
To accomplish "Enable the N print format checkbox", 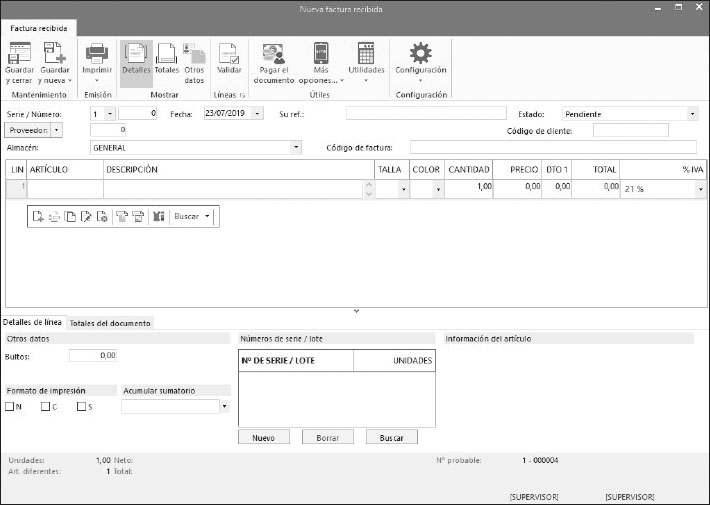I will 10,407.
